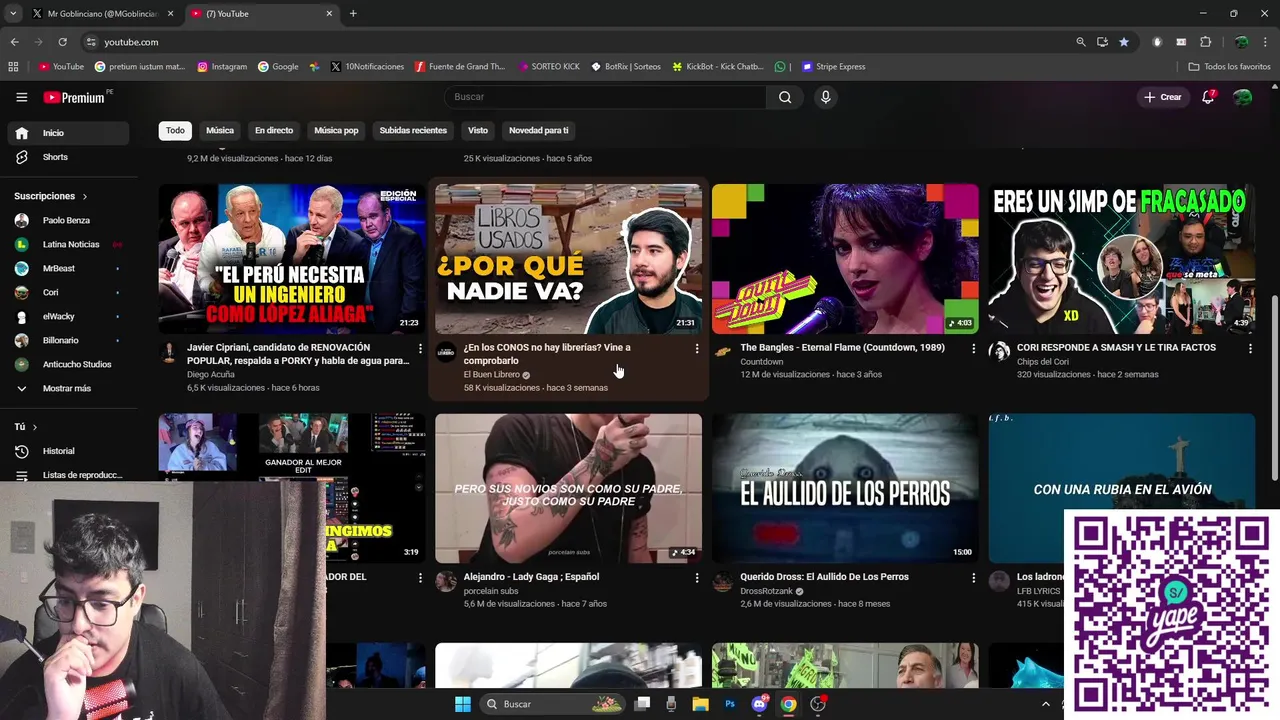
Task: Open options menu for Alejandro Lady Gaga video
Action: click(697, 578)
